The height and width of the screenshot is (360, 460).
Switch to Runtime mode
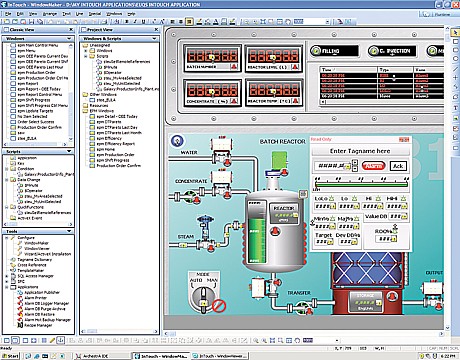(x=439, y=14)
